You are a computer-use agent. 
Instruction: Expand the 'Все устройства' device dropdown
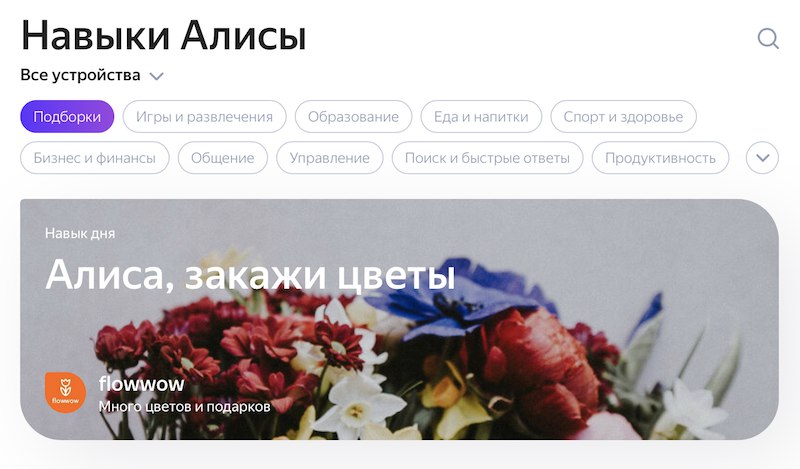(92, 75)
